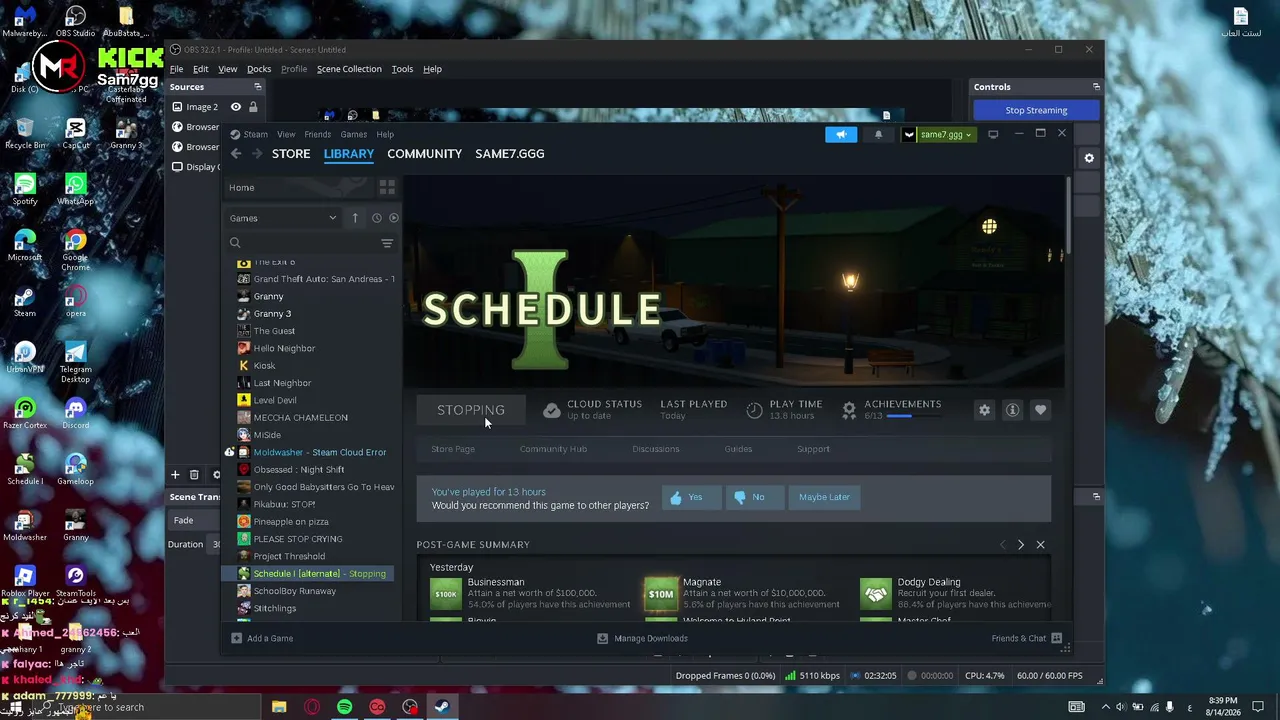Switch Steam to Big Picture mode icon
Screen dimensions: 1280x720
(x=993, y=134)
